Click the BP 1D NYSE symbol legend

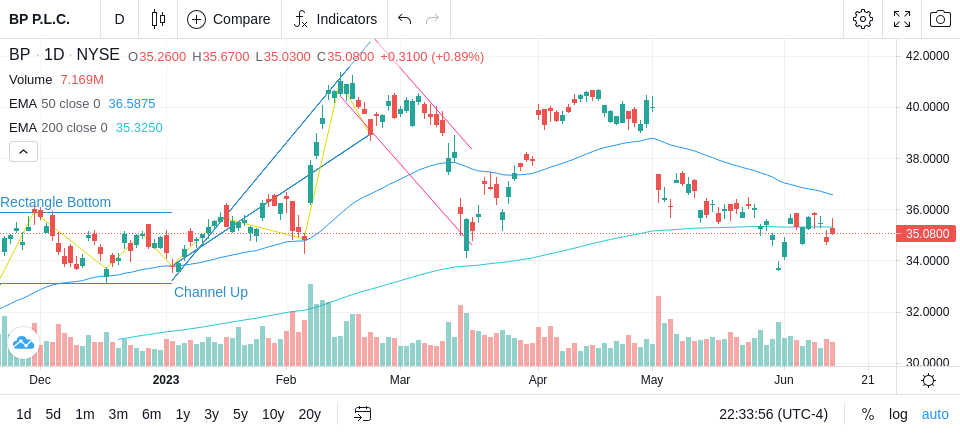click(64, 55)
